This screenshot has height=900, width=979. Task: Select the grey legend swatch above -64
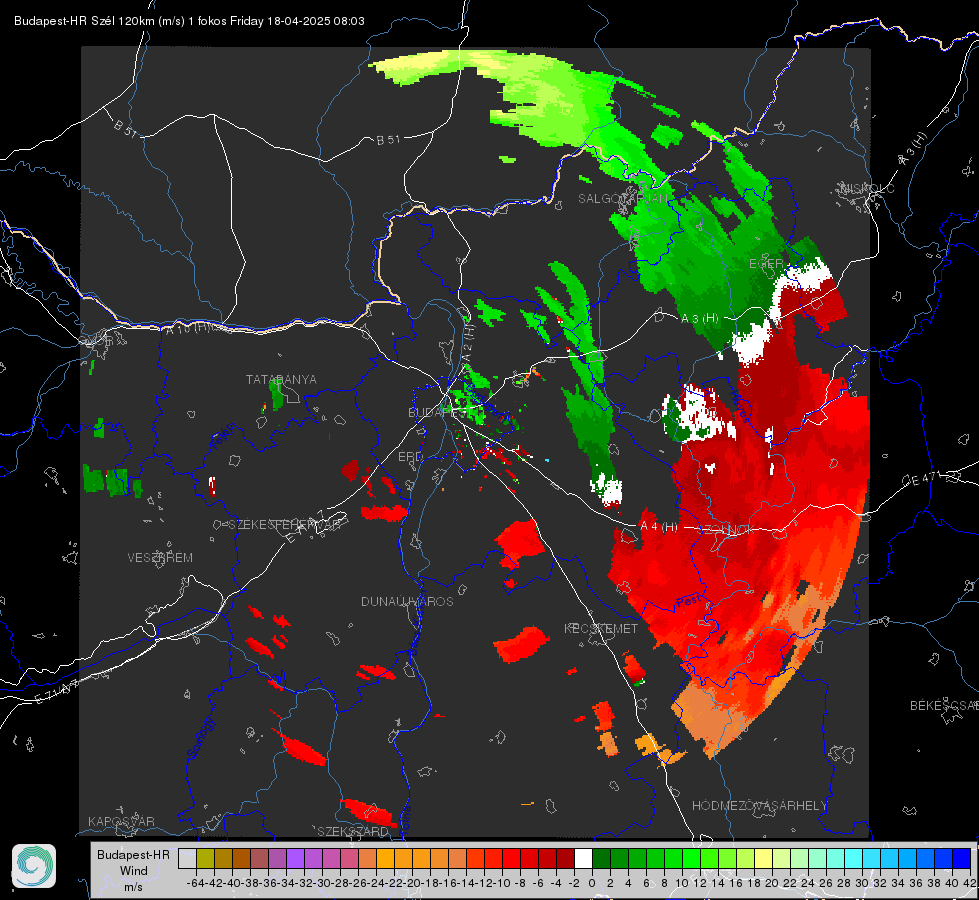click(x=187, y=858)
